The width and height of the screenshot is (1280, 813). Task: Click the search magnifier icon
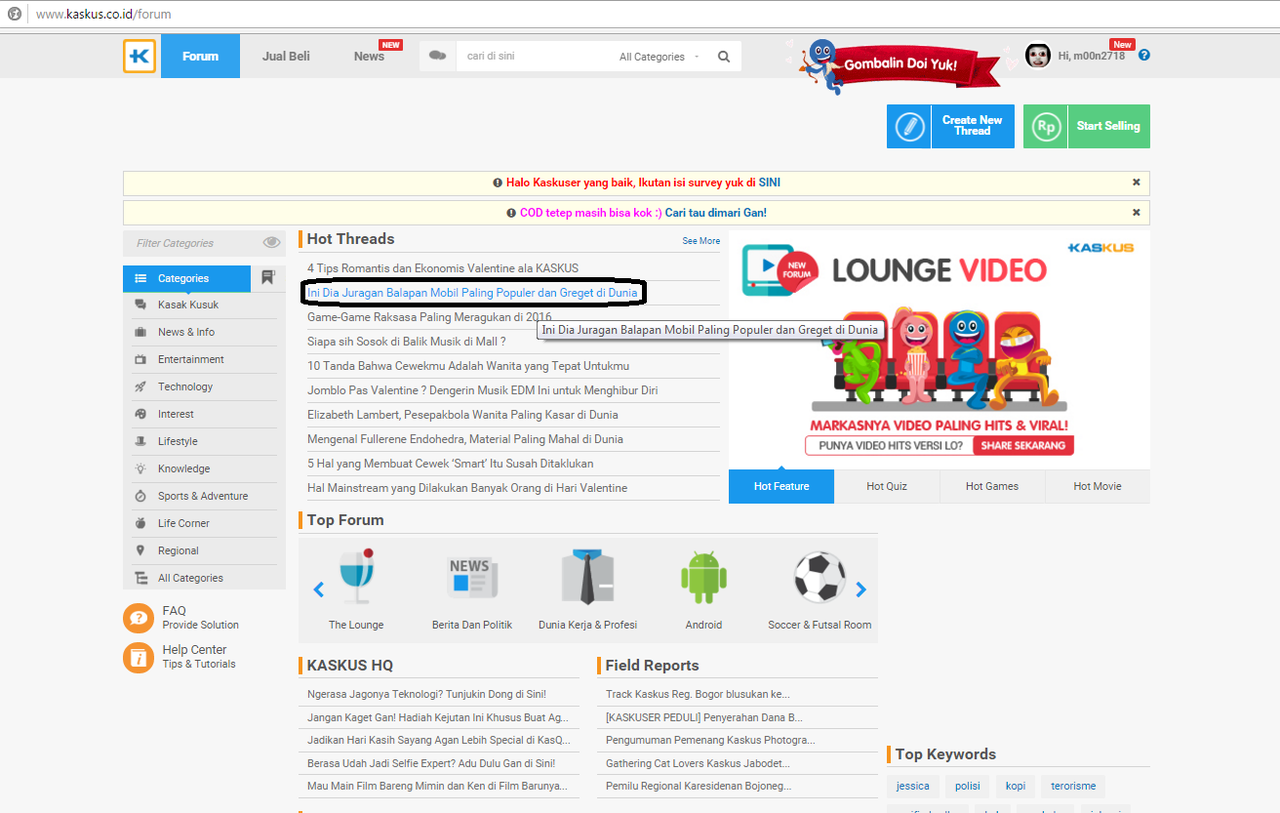coord(724,57)
